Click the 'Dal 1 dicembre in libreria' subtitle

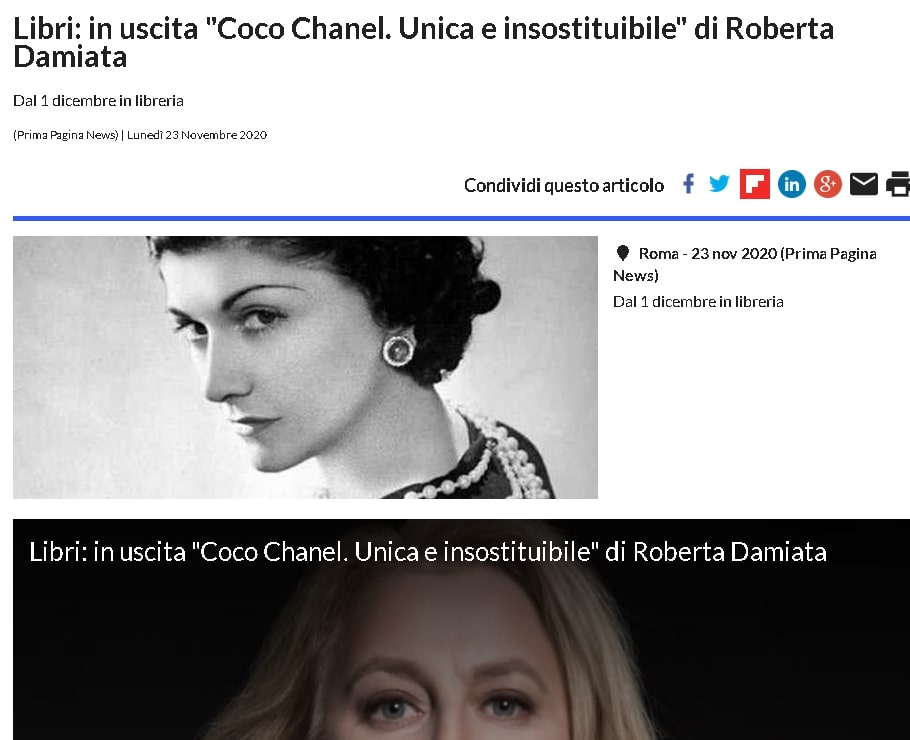point(98,100)
